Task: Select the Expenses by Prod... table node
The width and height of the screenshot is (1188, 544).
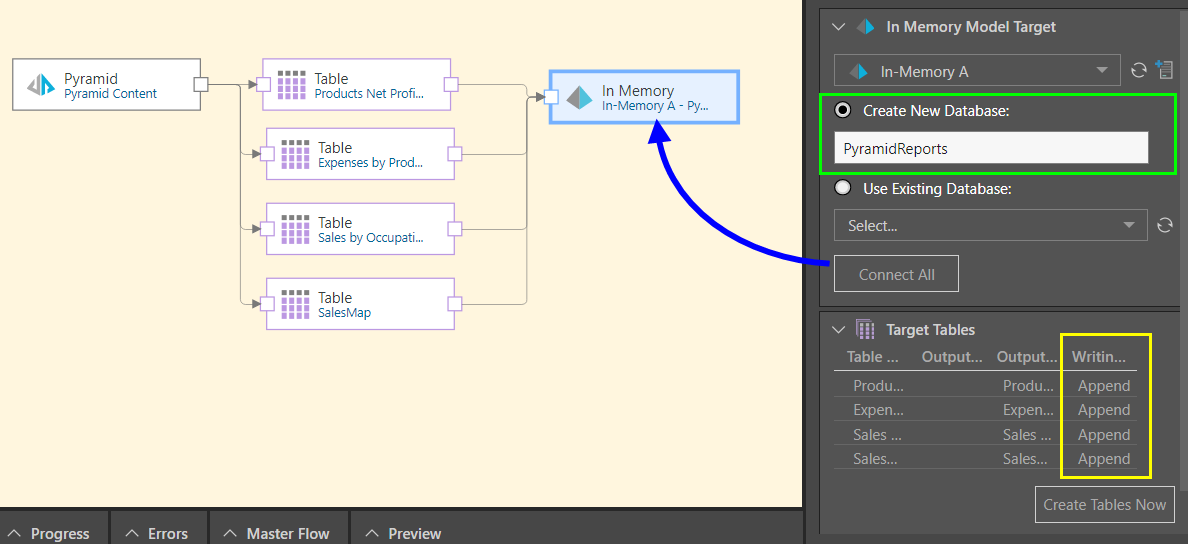Action: pos(360,154)
